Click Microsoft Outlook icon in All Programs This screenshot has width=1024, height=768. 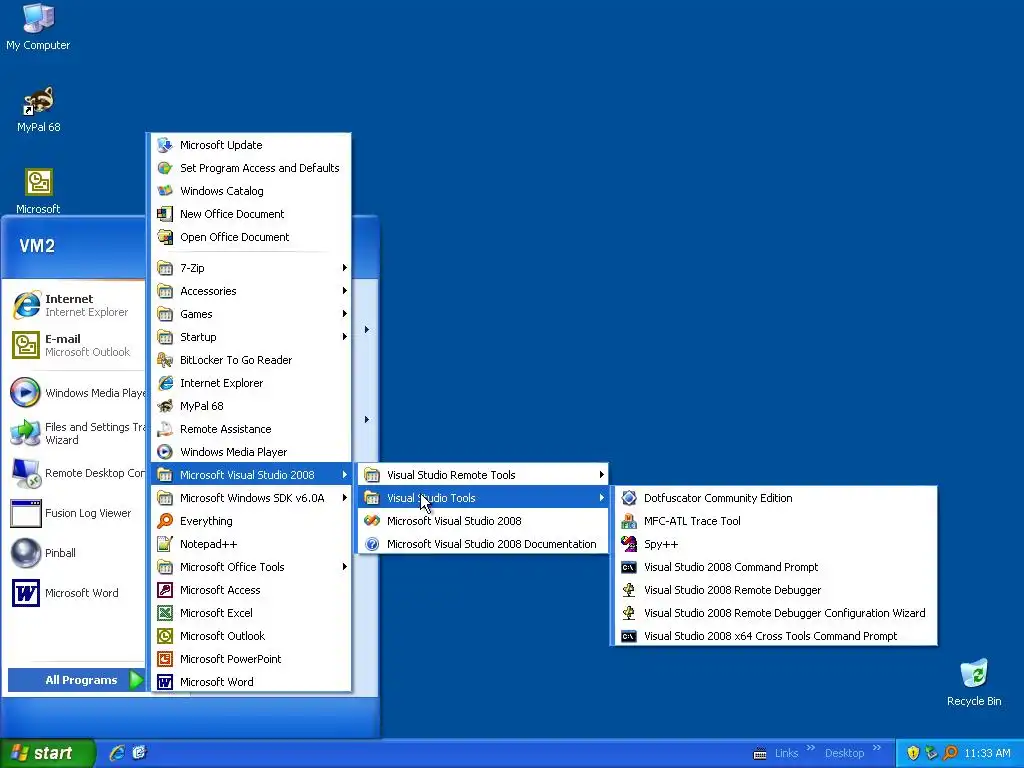[165, 636]
